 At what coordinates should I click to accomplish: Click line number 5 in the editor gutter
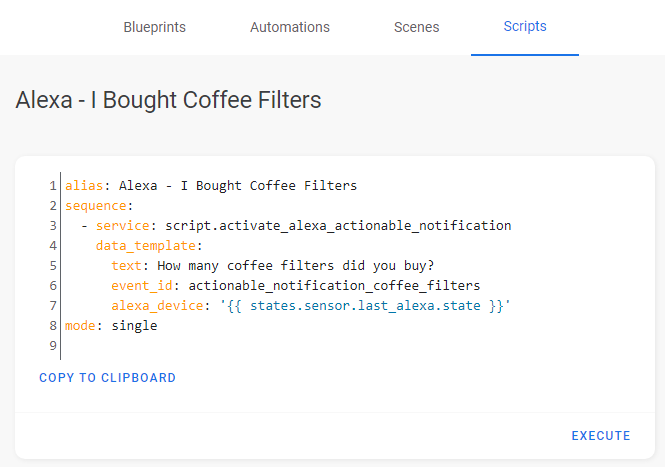point(53,266)
